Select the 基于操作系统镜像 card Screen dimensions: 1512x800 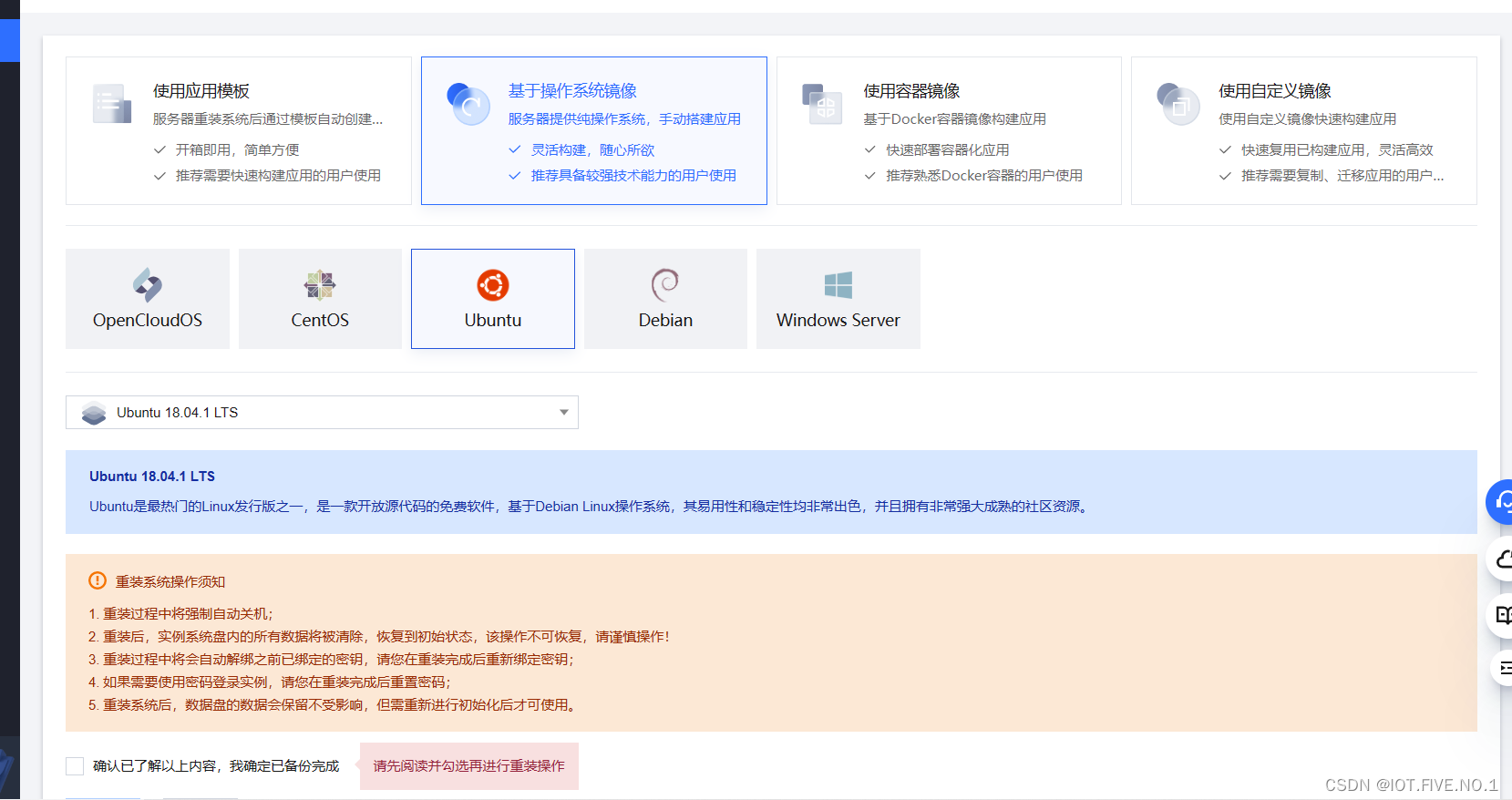pos(594,130)
